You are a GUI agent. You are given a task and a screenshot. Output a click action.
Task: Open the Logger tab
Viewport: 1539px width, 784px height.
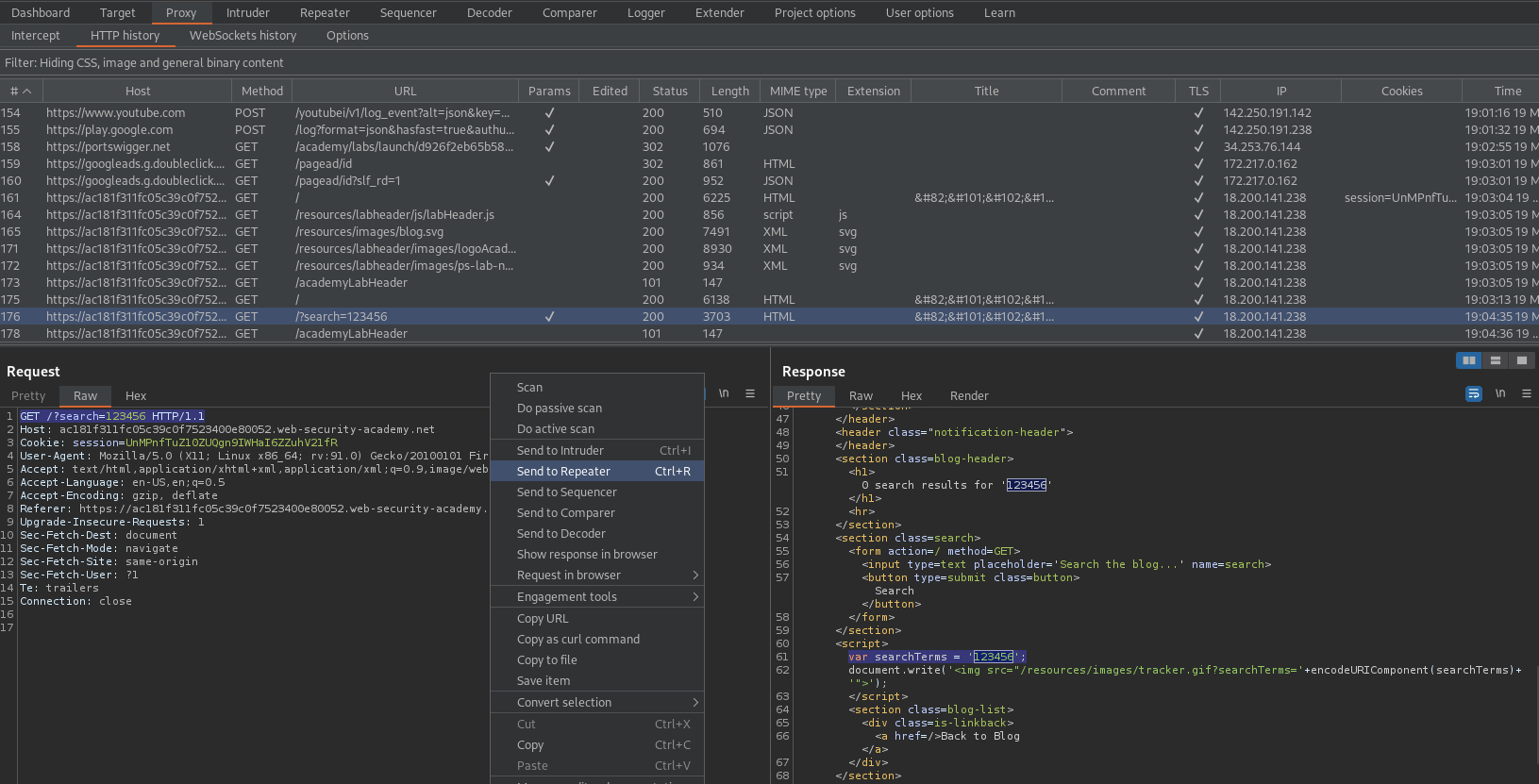click(x=646, y=12)
